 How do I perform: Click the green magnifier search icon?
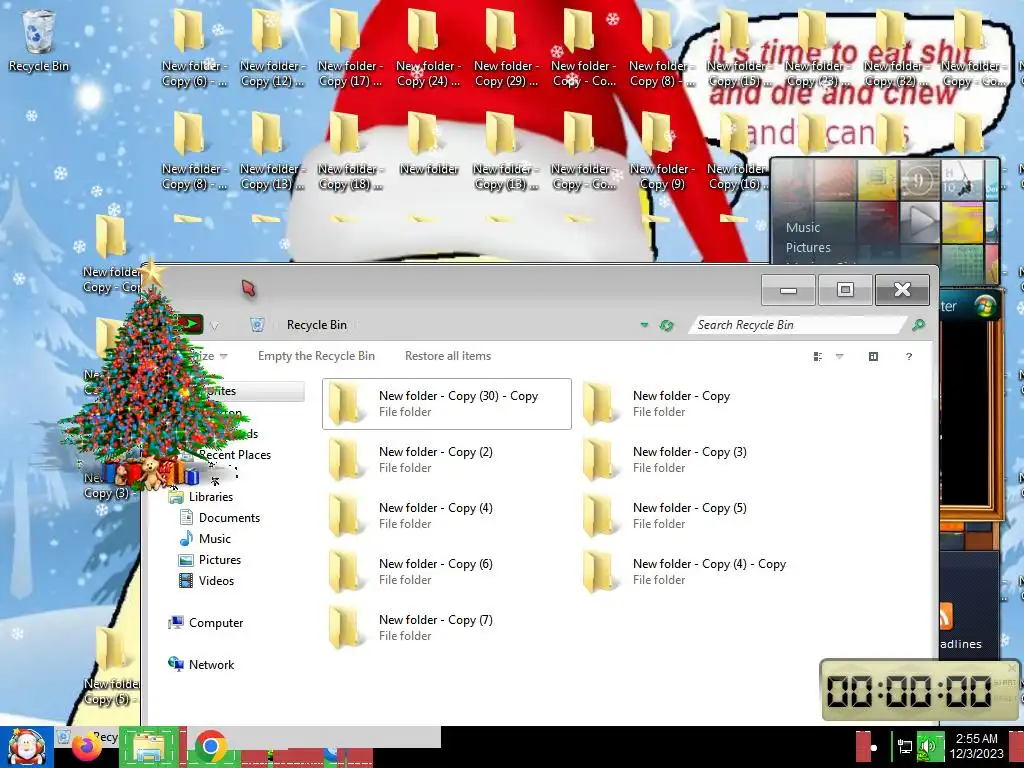(x=918, y=325)
